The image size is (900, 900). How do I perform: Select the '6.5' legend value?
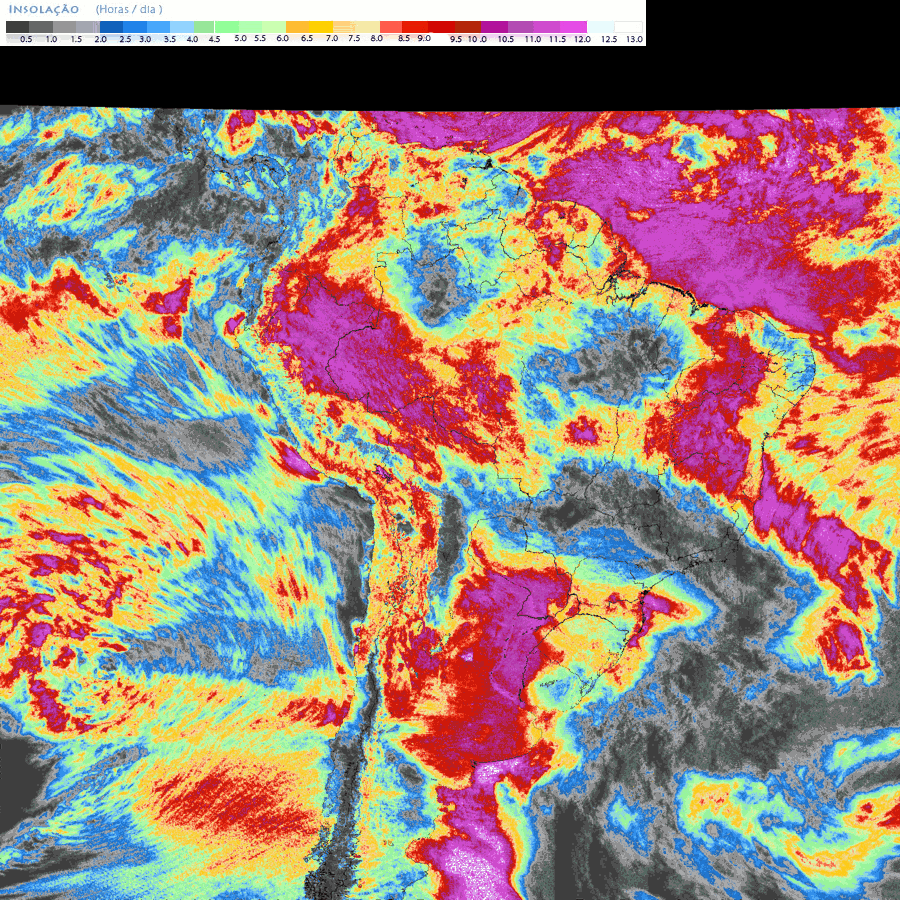307,38
